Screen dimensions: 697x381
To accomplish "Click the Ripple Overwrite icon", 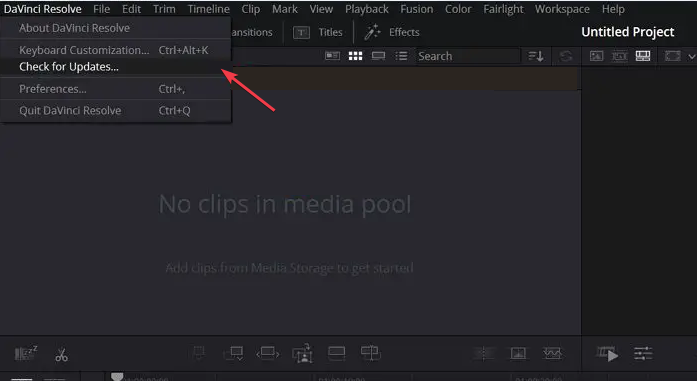I will [268, 353].
